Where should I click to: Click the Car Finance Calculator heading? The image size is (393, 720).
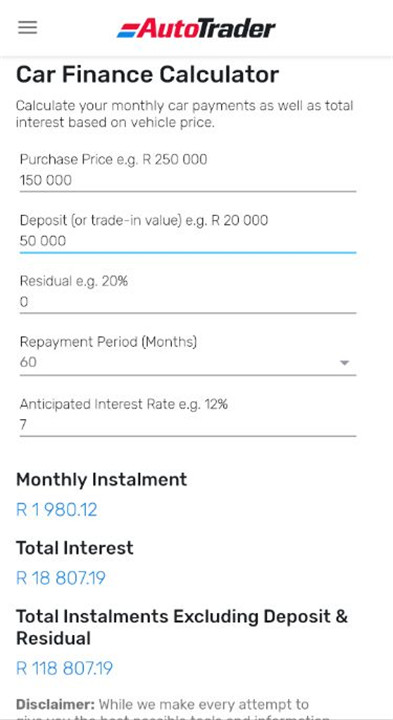tap(147, 75)
